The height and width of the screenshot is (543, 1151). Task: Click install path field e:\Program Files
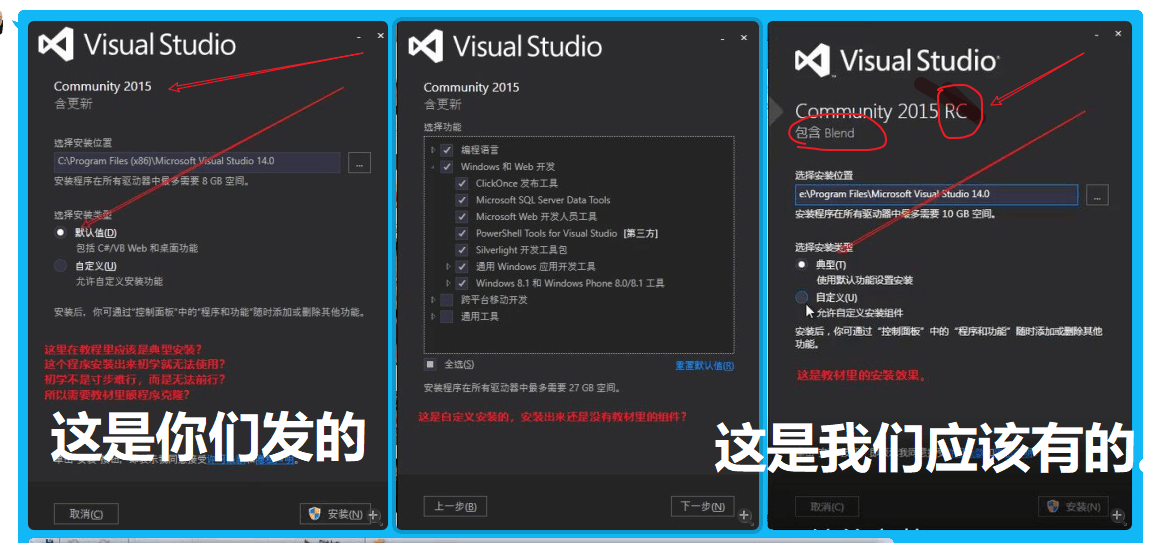(x=937, y=194)
